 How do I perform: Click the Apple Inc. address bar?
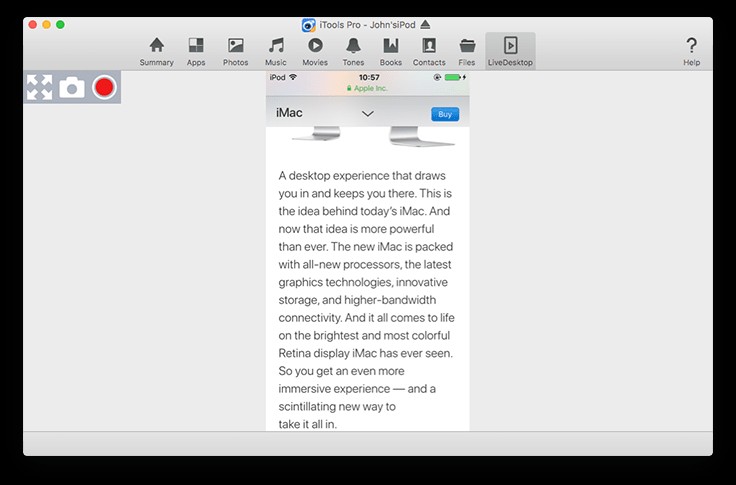point(368,88)
